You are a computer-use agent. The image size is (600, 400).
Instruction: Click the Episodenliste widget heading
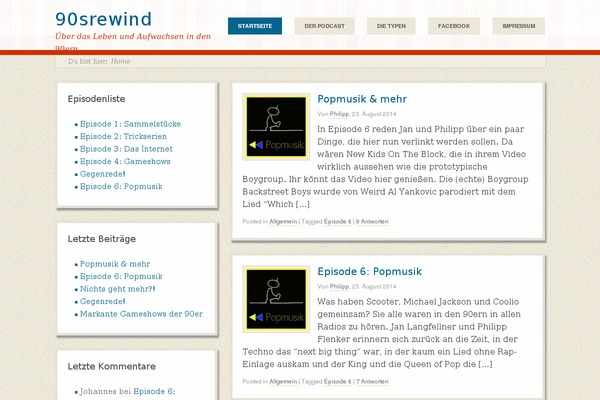pos(96,99)
